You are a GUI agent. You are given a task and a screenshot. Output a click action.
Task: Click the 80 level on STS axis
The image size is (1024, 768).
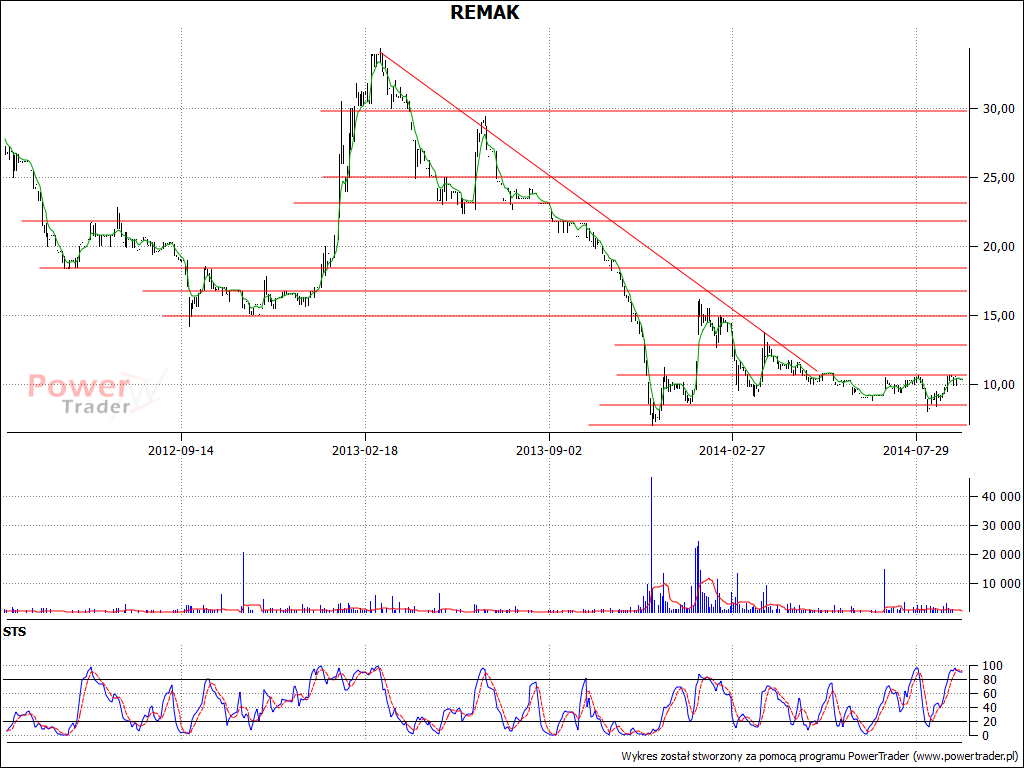click(x=989, y=680)
